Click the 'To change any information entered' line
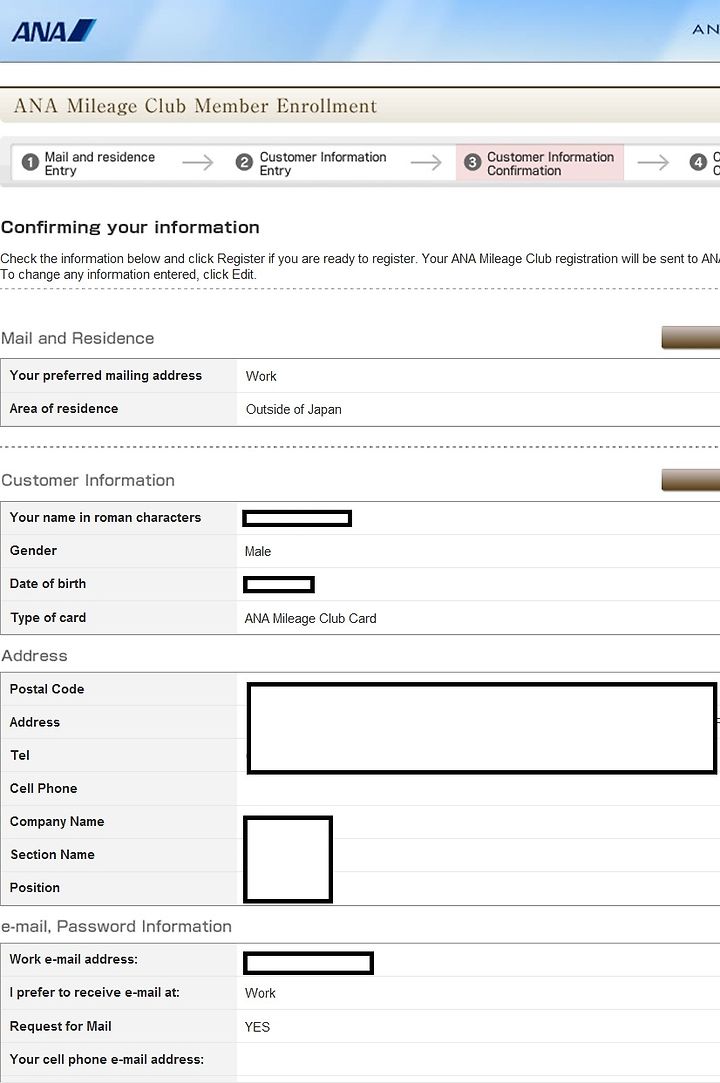This screenshot has width=720, height=1083. pyautogui.click(x=129, y=274)
